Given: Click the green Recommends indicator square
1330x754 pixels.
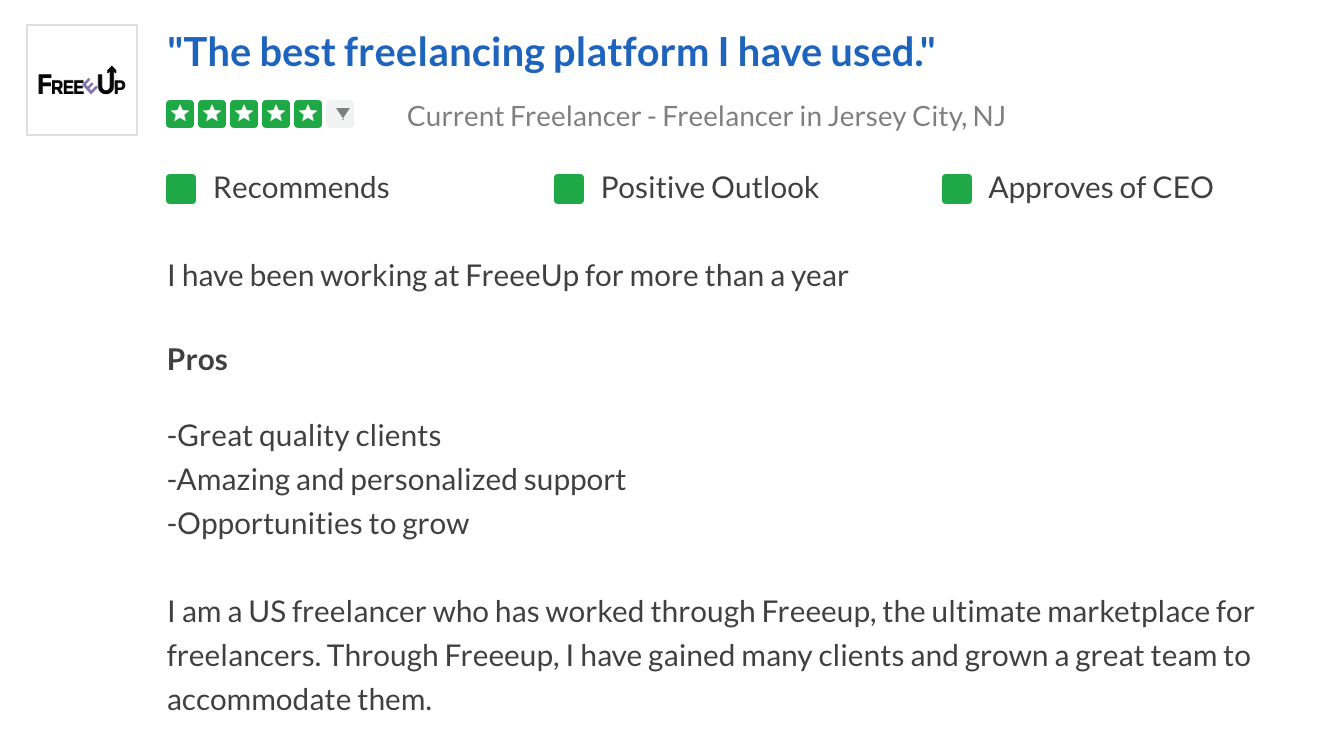Looking at the screenshot, I should pyautogui.click(x=181, y=188).
